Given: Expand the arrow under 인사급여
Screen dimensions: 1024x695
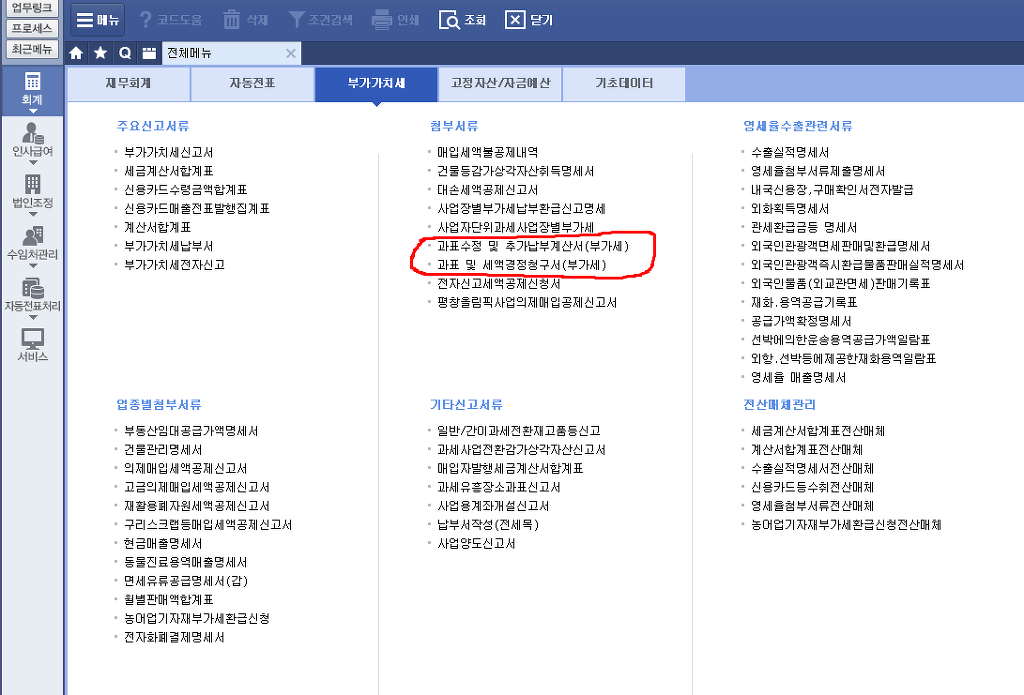Looking at the screenshot, I should [32, 164].
